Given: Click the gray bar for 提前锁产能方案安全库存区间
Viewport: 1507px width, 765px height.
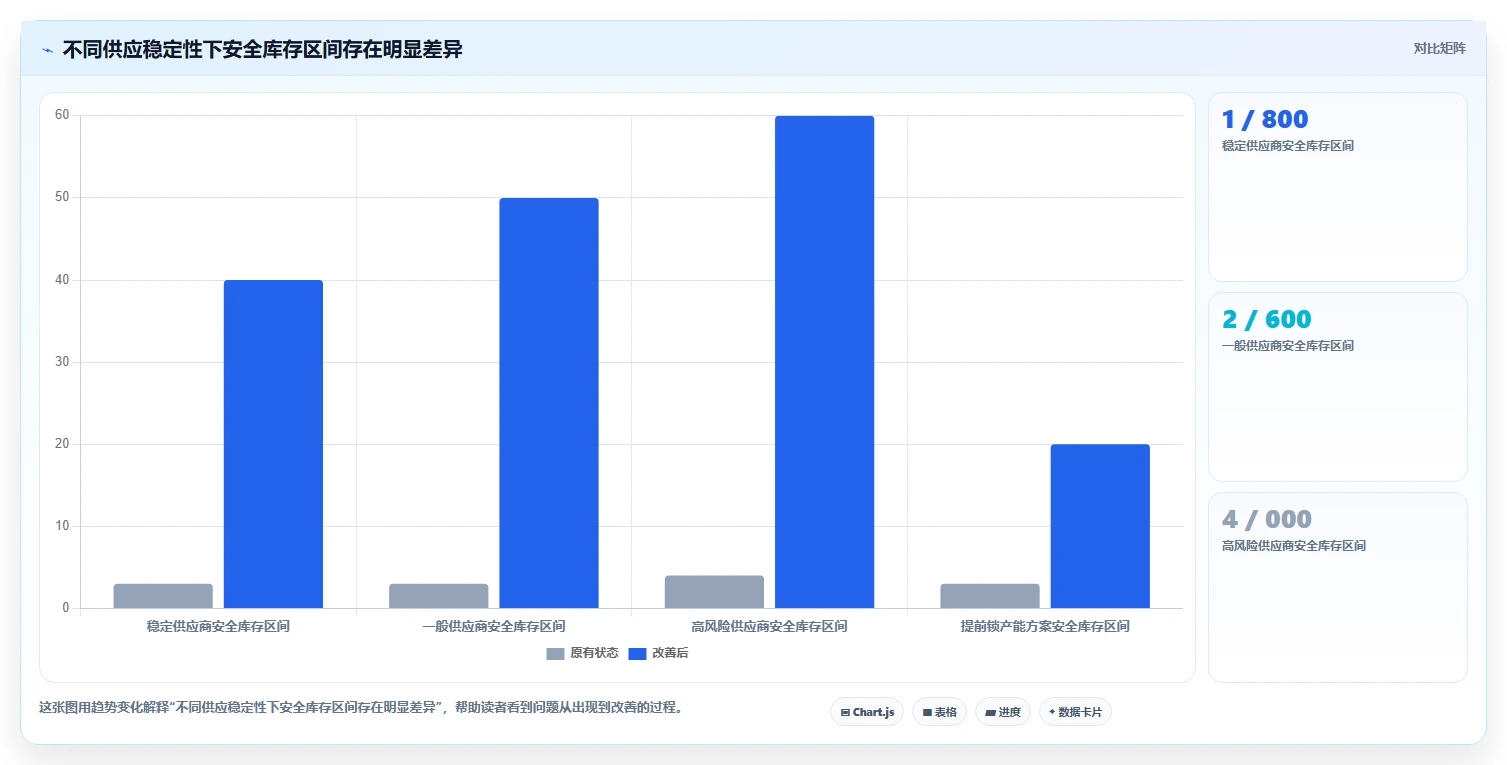Looking at the screenshot, I should (990, 596).
